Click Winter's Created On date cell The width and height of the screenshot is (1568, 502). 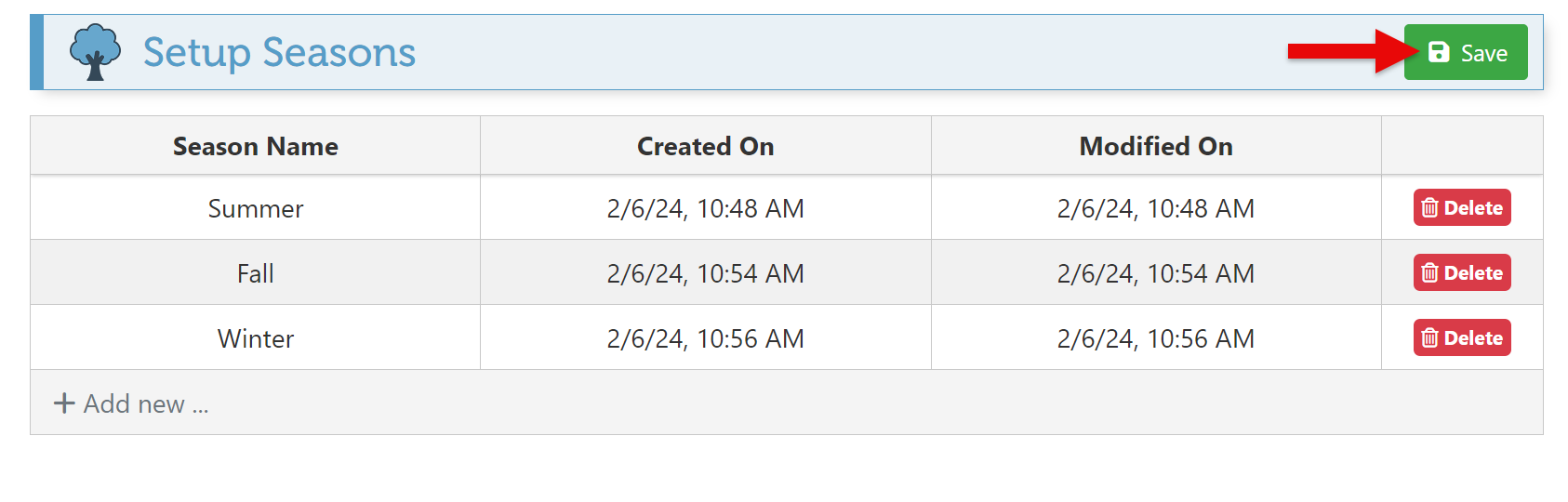[705, 339]
